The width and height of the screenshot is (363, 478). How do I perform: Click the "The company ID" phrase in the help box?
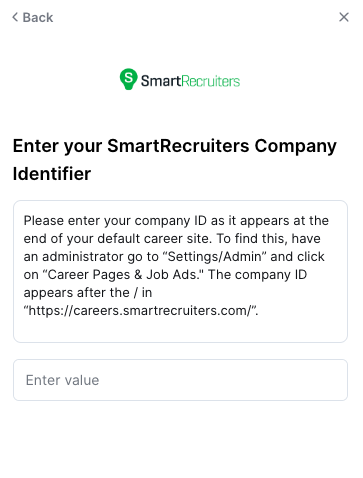257,275
